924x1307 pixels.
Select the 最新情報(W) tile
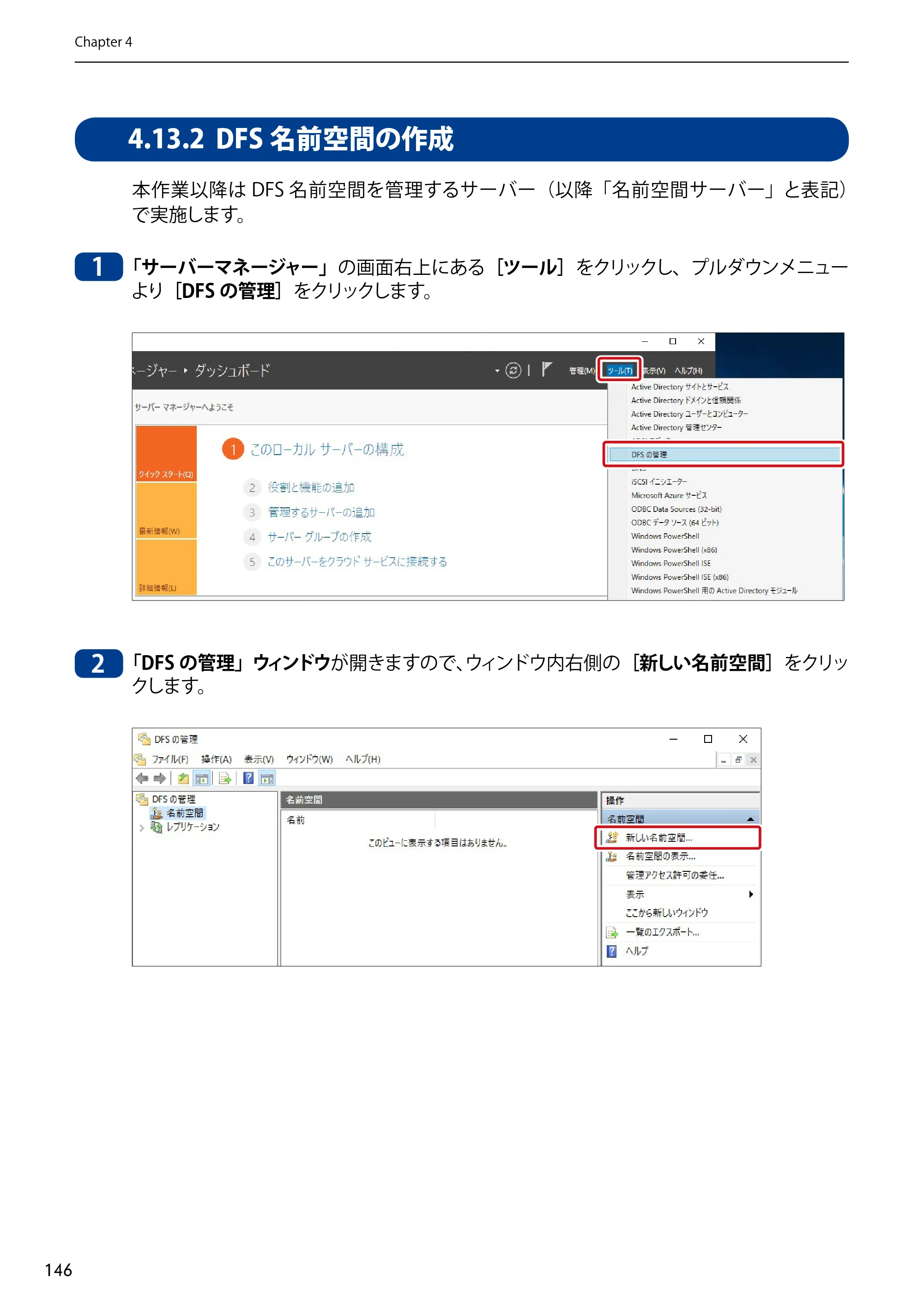coord(166,510)
